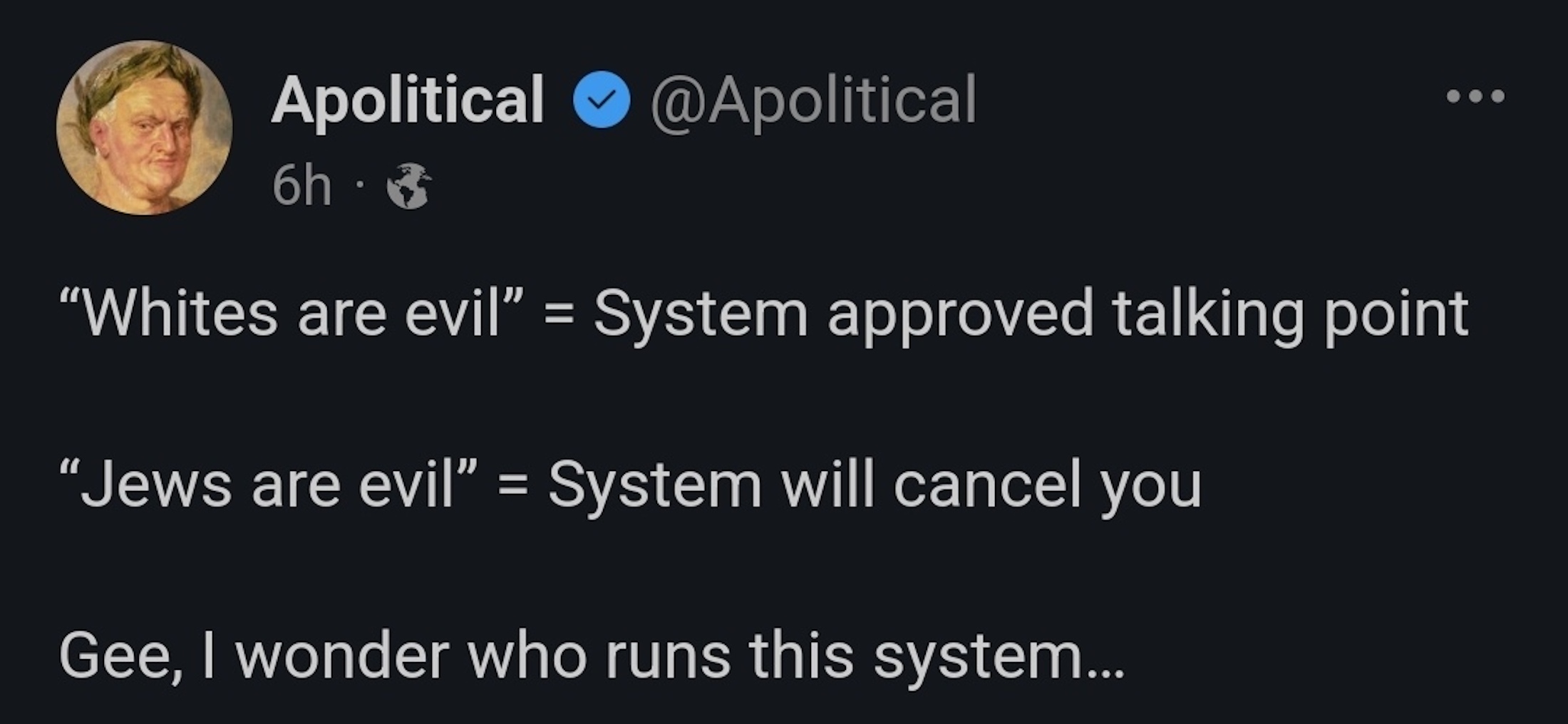Image resolution: width=1568 pixels, height=724 pixels.
Task: Click the phrase "System approved talking point"
Action: click(1031, 314)
